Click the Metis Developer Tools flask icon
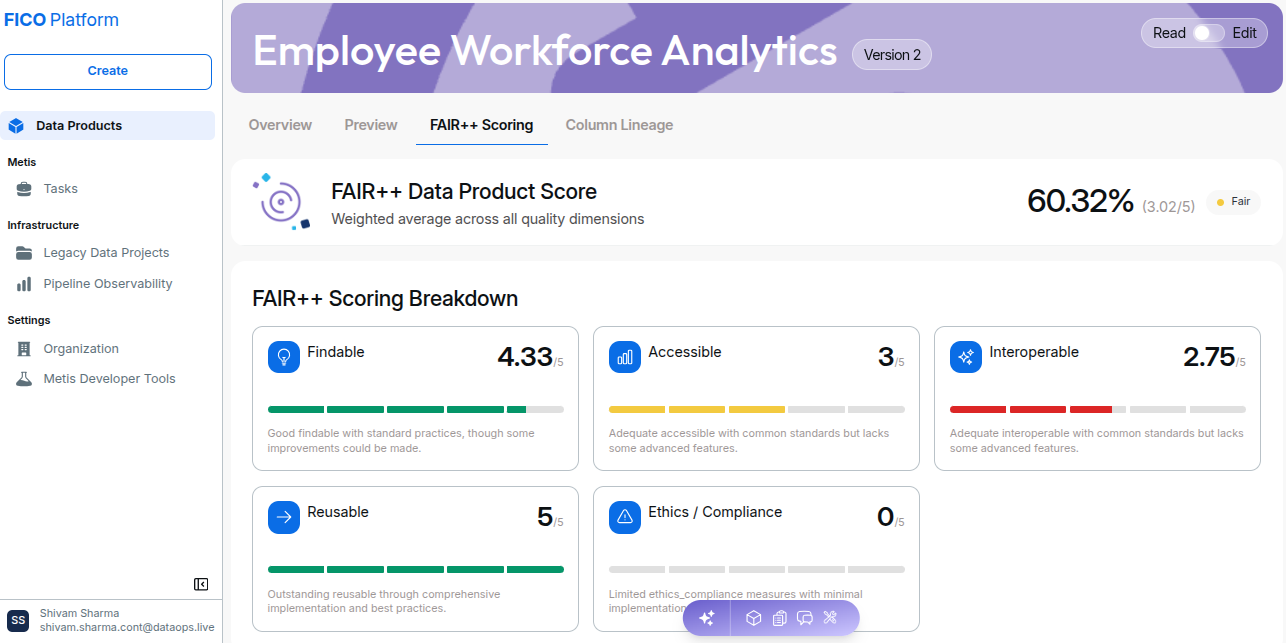 (x=24, y=379)
